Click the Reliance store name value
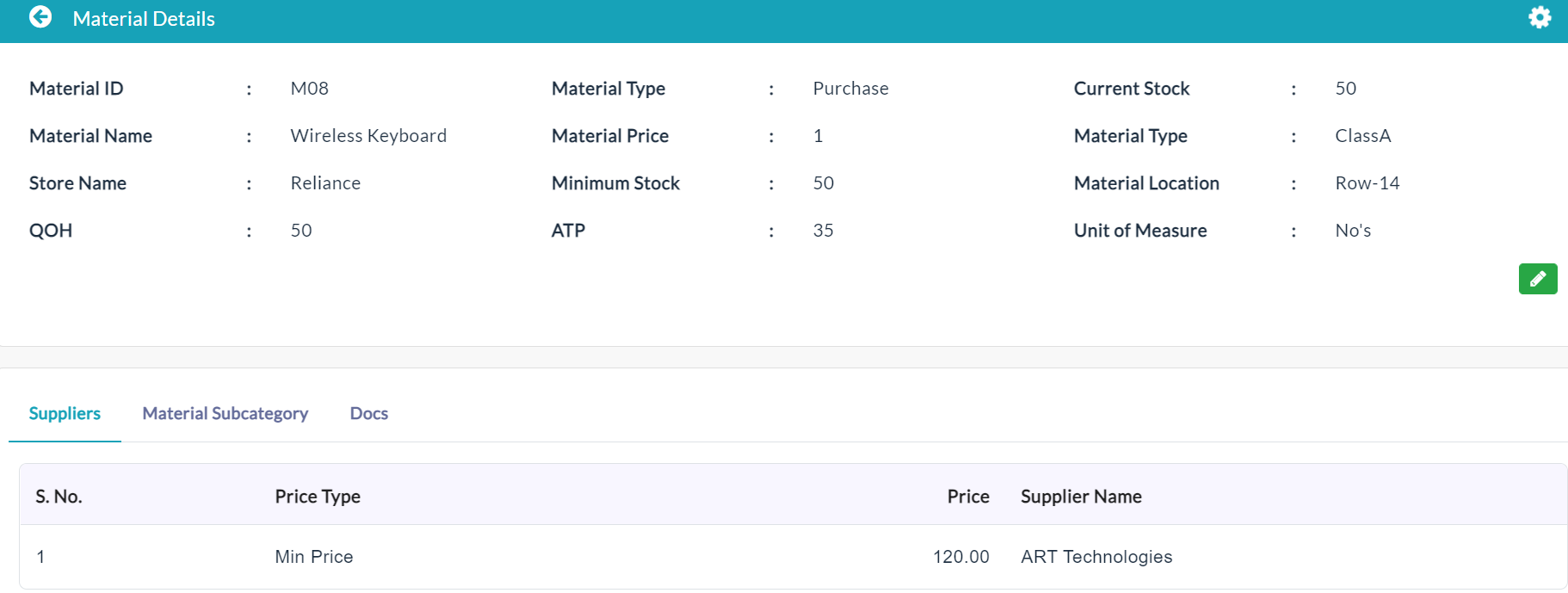 325,183
